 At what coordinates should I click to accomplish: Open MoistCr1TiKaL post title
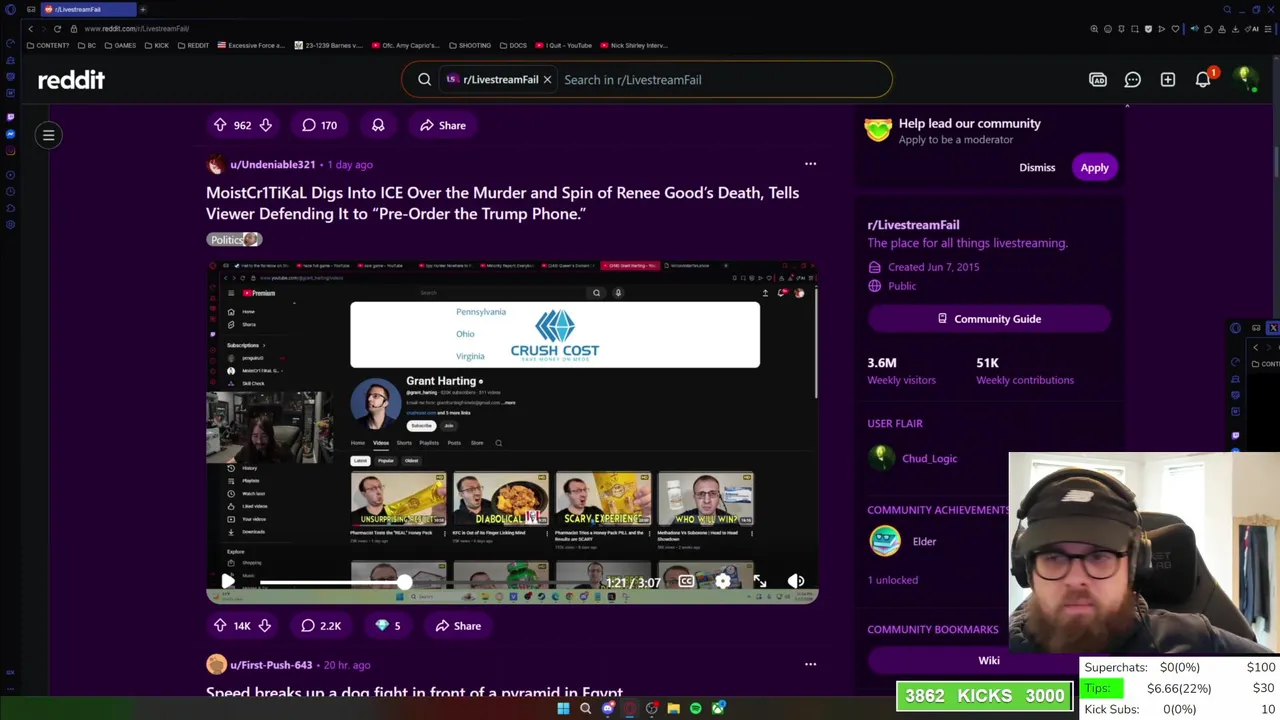pyautogui.click(x=502, y=203)
